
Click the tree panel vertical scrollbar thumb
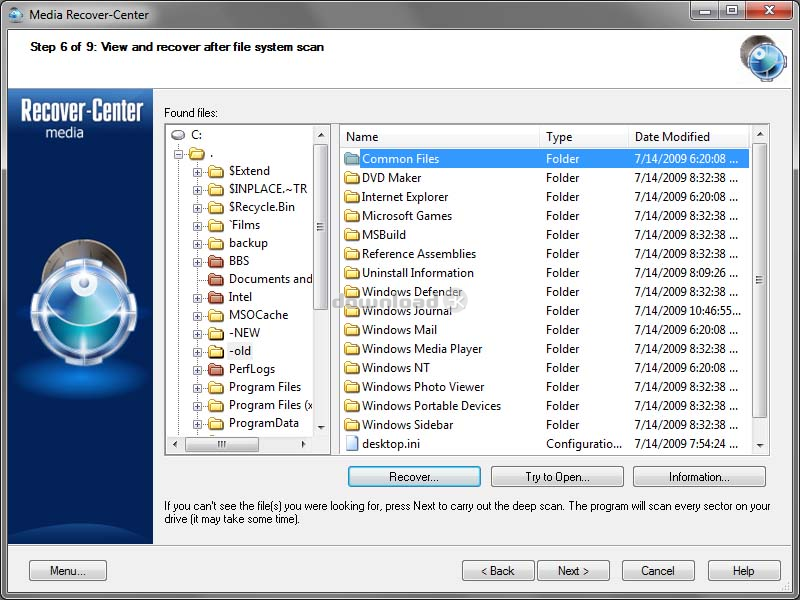(x=320, y=227)
